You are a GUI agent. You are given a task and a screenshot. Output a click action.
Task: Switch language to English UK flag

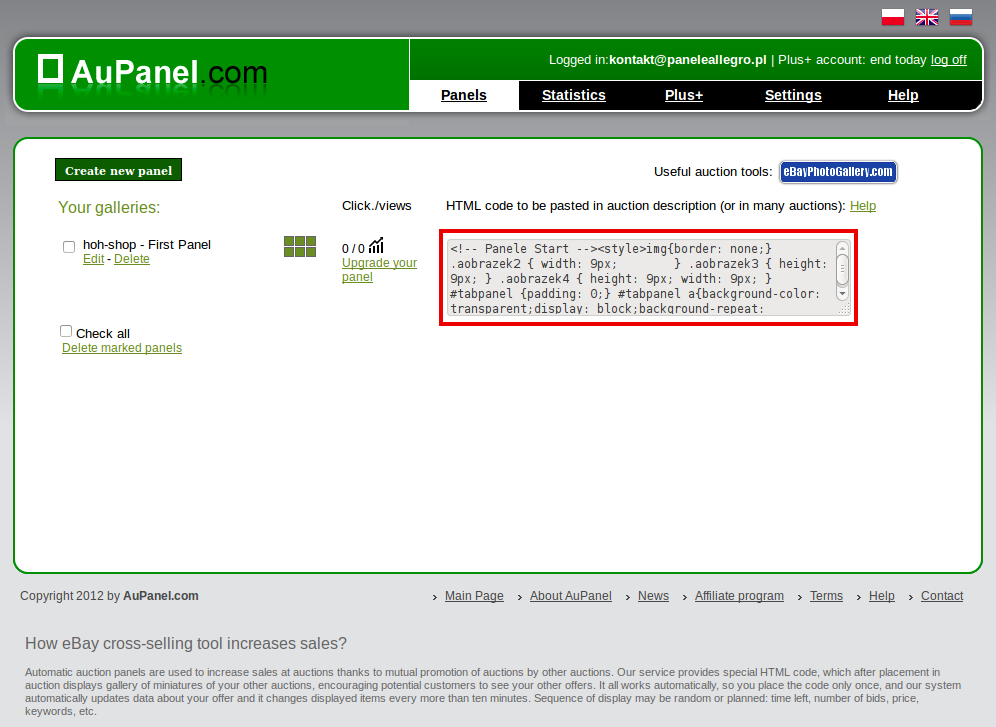(x=927, y=17)
